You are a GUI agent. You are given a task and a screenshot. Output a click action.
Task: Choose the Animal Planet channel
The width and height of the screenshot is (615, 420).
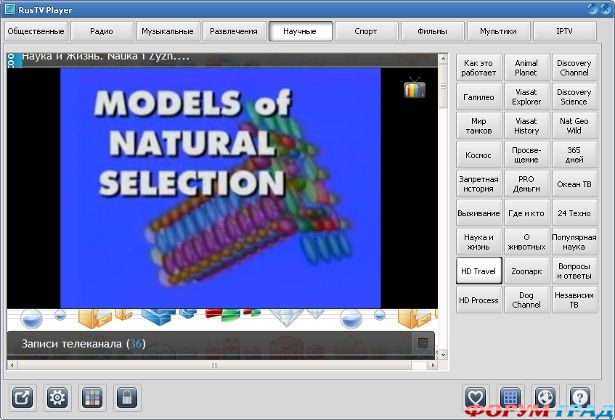coord(526,68)
